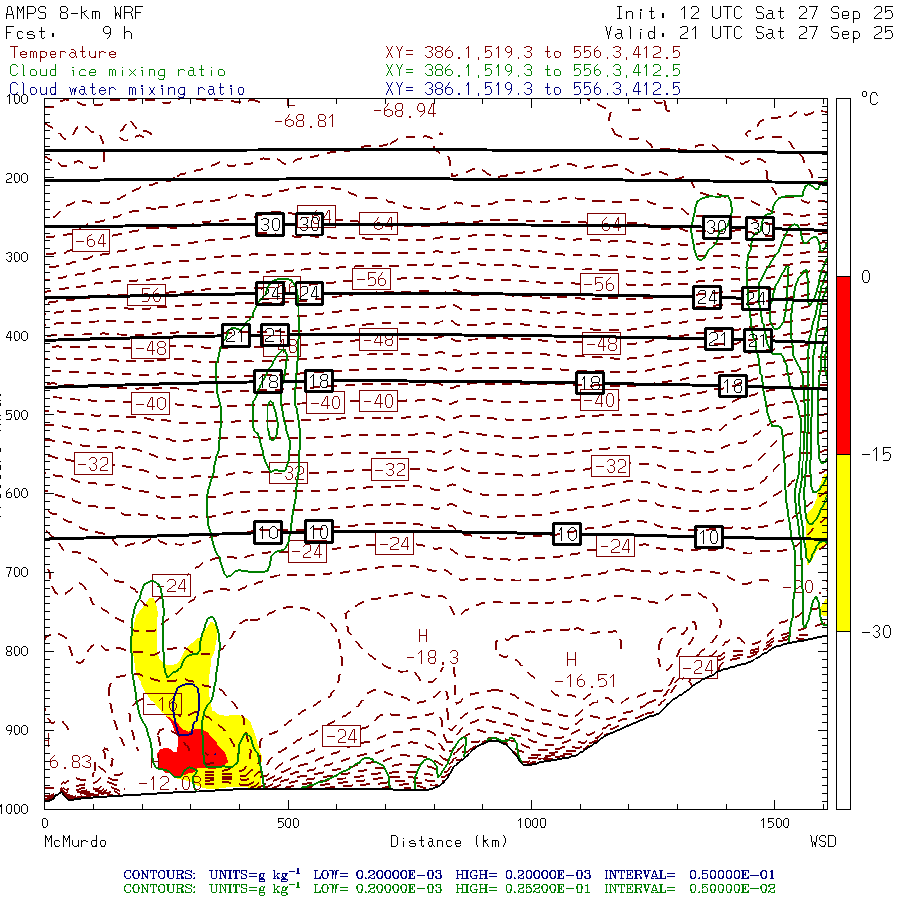The image size is (900, 900).
Task: Click the 'H -16.51' high temperature marker
Action: pyautogui.click(x=584, y=670)
